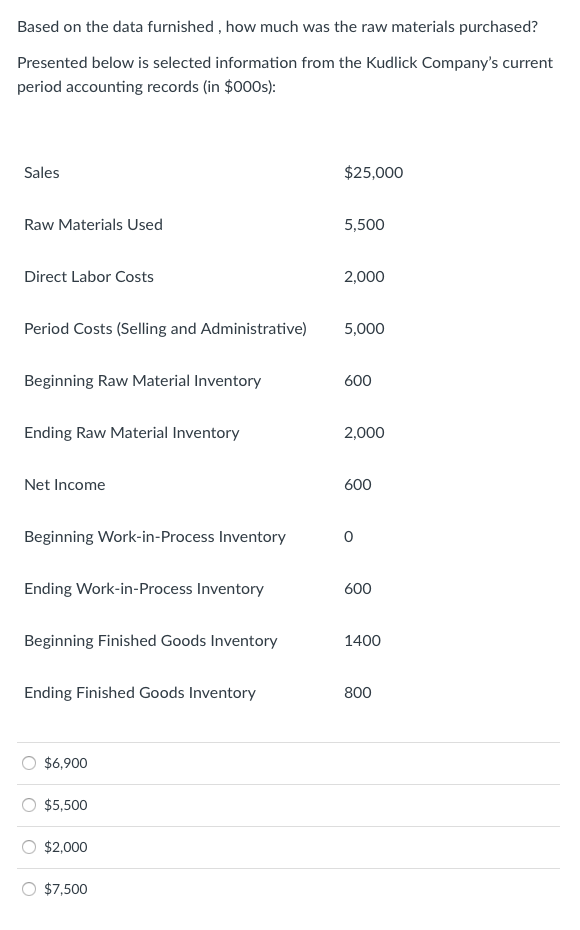Click the $7,500 label text

tap(65, 889)
